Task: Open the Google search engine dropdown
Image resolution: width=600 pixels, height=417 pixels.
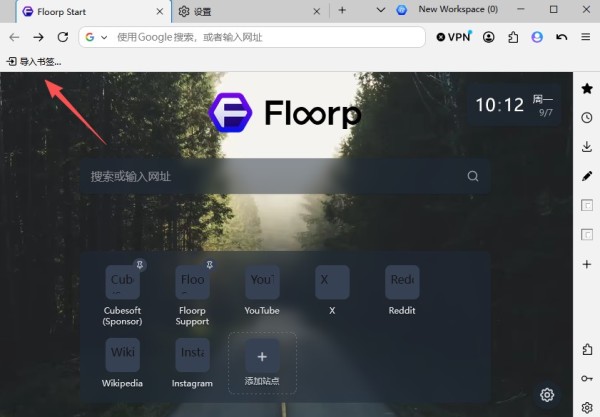Action: [96, 37]
